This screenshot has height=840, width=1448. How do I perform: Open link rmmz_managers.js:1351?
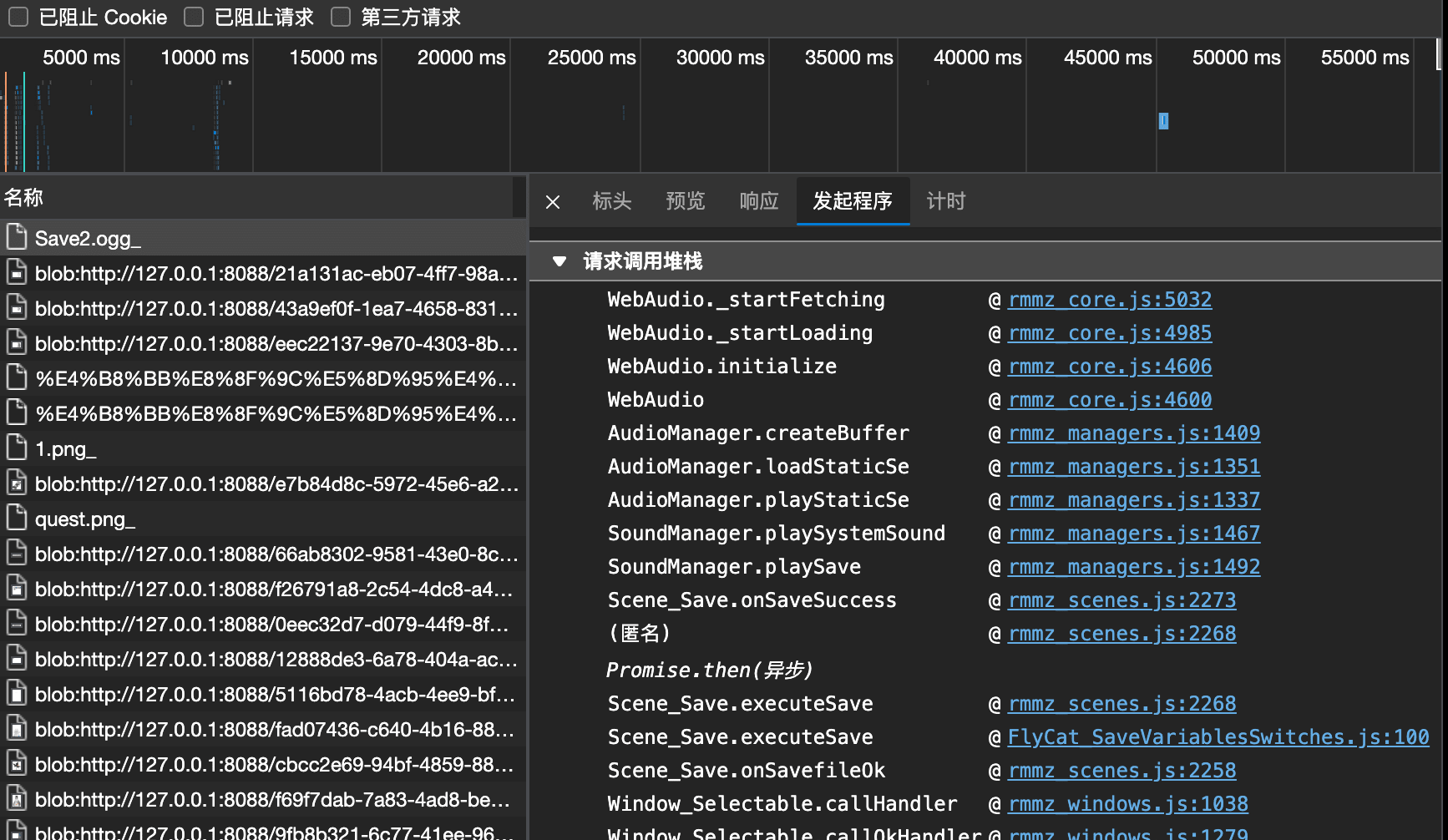(x=1134, y=467)
